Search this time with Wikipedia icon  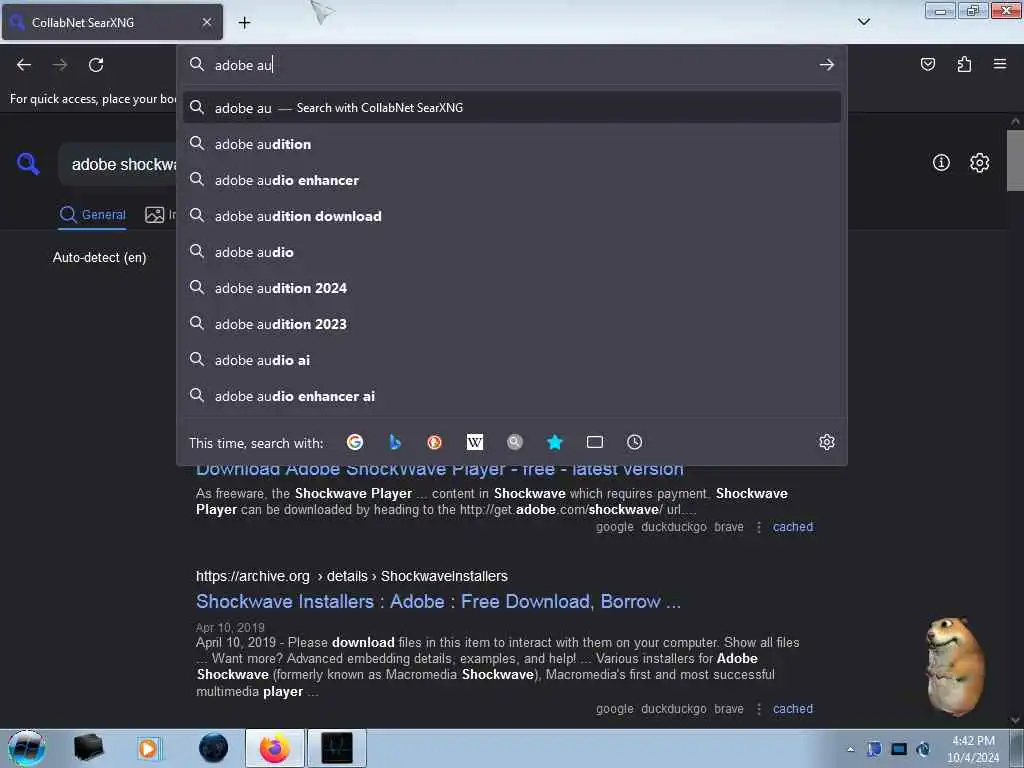(x=475, y=442)
